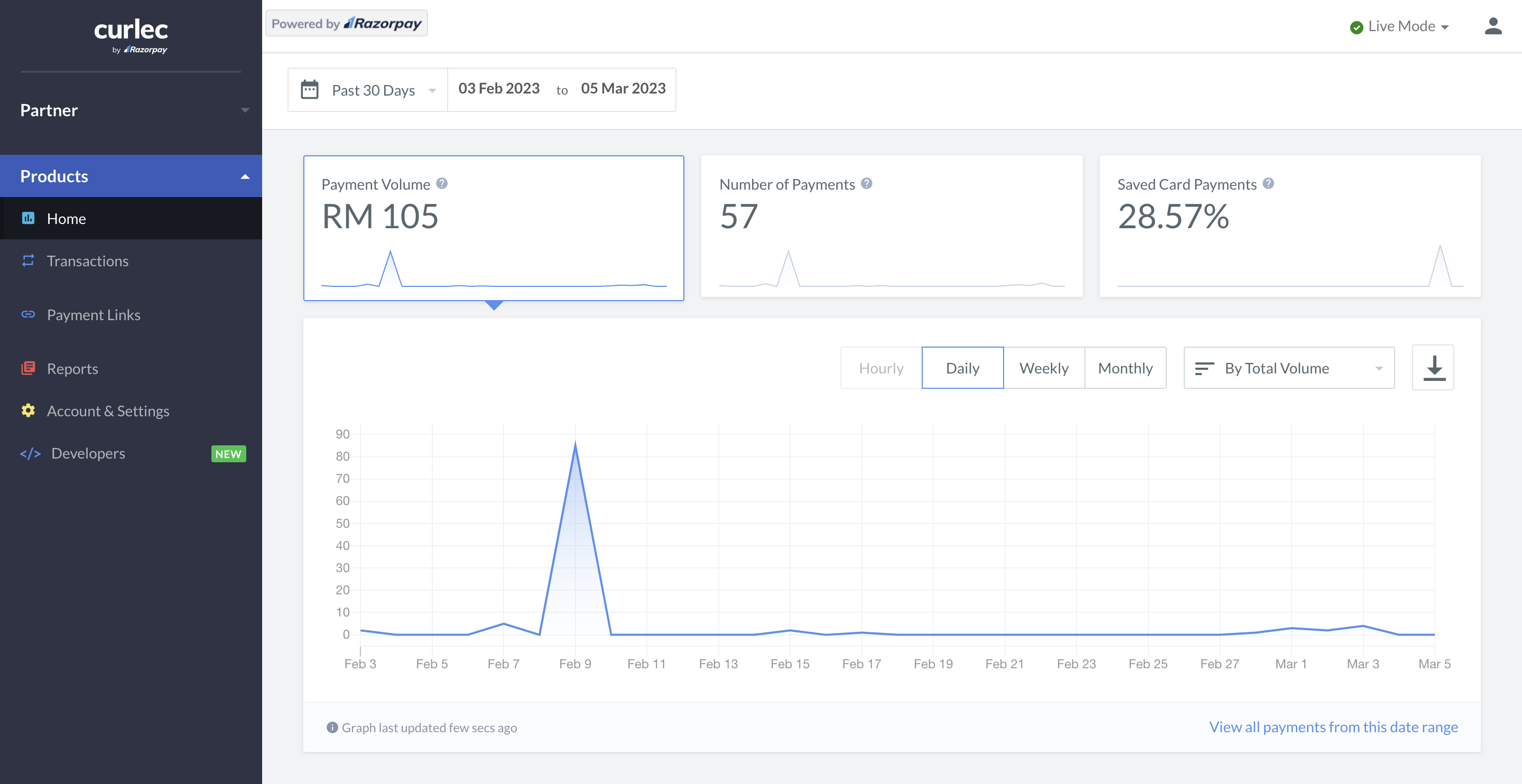The height and width of the screenshot is (784, 1522).
Task: Open the Live Mode dropdown
Action: pos(1399,26)
